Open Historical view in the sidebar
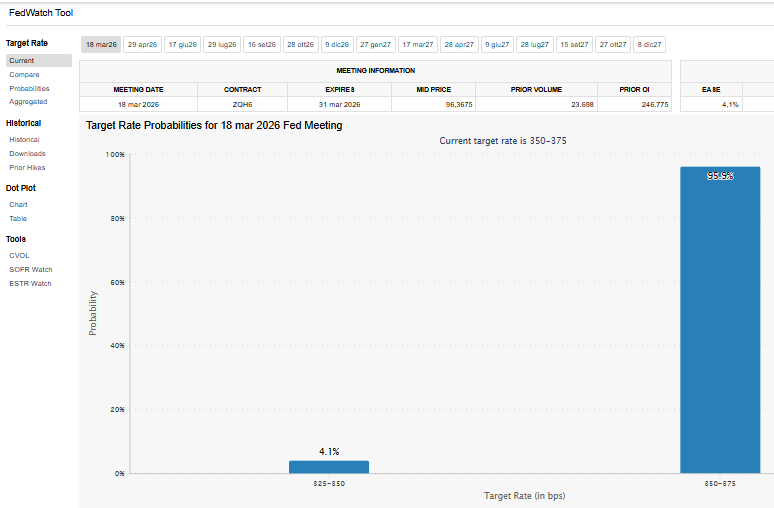The image size is (774, 508). (x=24, y=140)
